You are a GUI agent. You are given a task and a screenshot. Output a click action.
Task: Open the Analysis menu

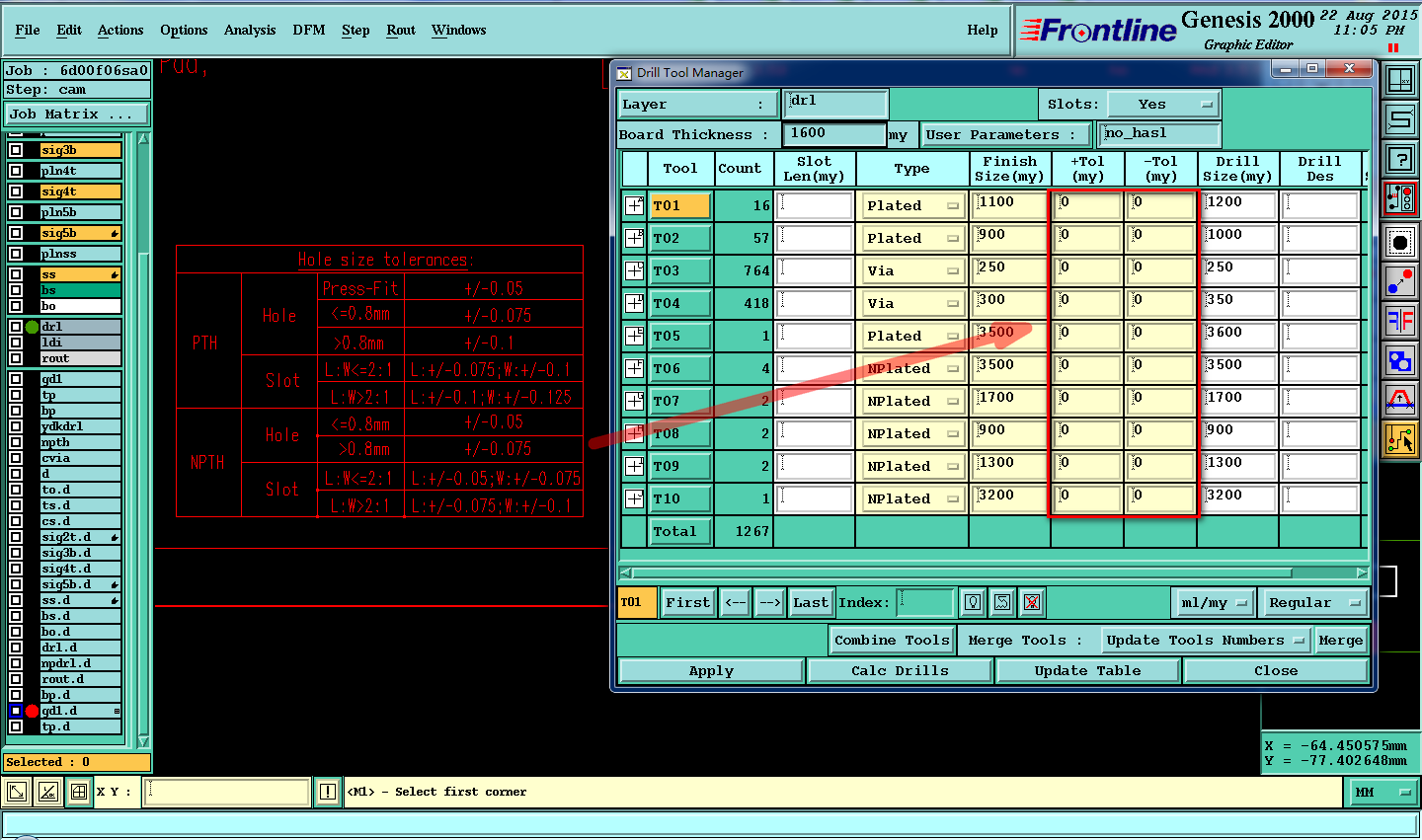coord(250,31)
